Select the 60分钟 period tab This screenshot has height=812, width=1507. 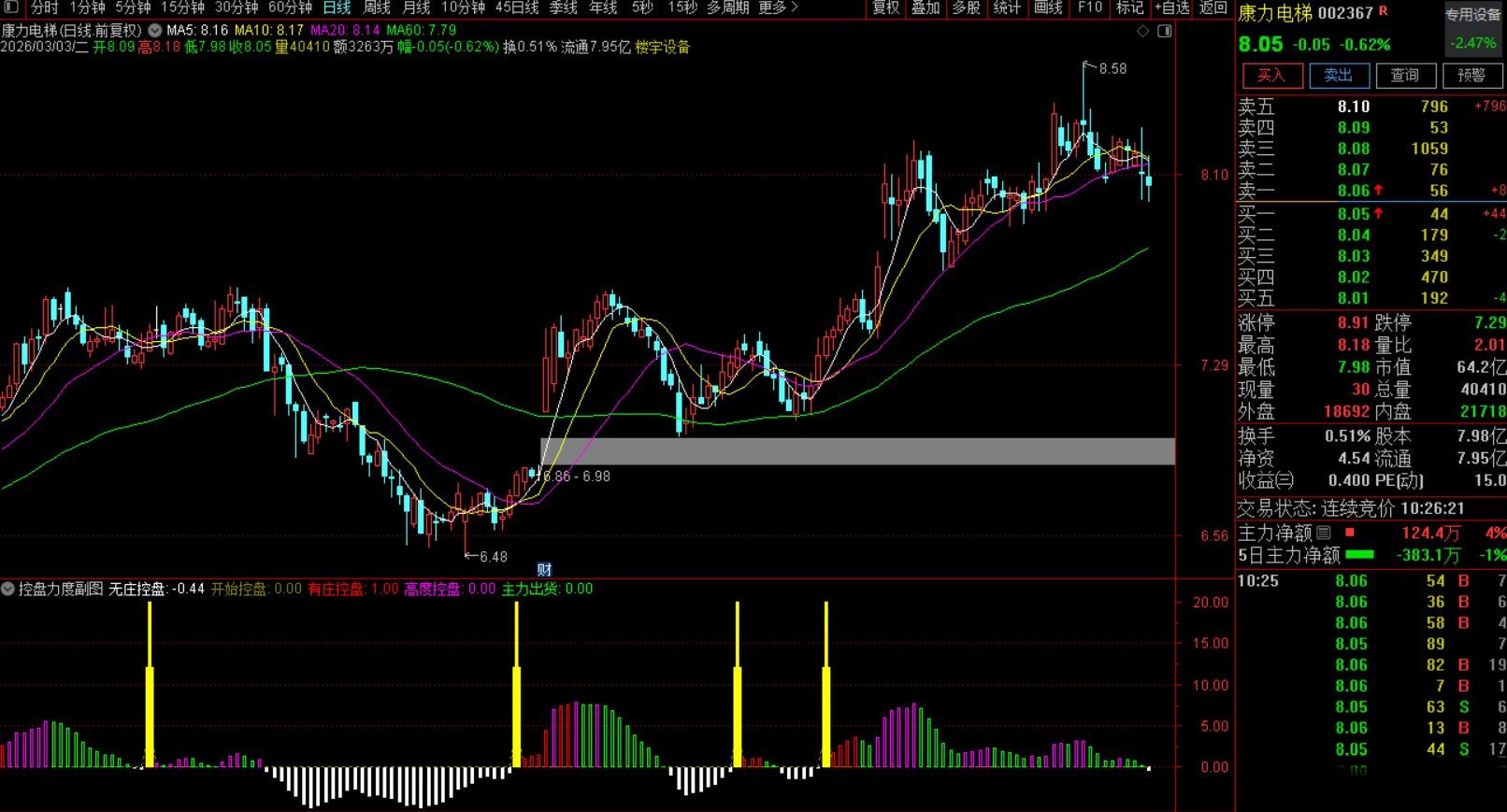tap(290, 7)
